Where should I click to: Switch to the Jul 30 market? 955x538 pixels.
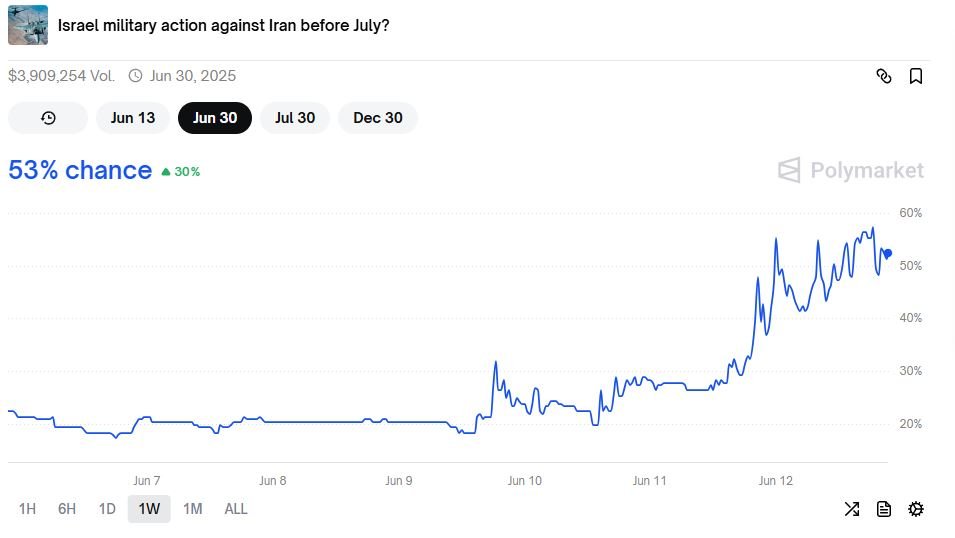click(x=295, y=118)
